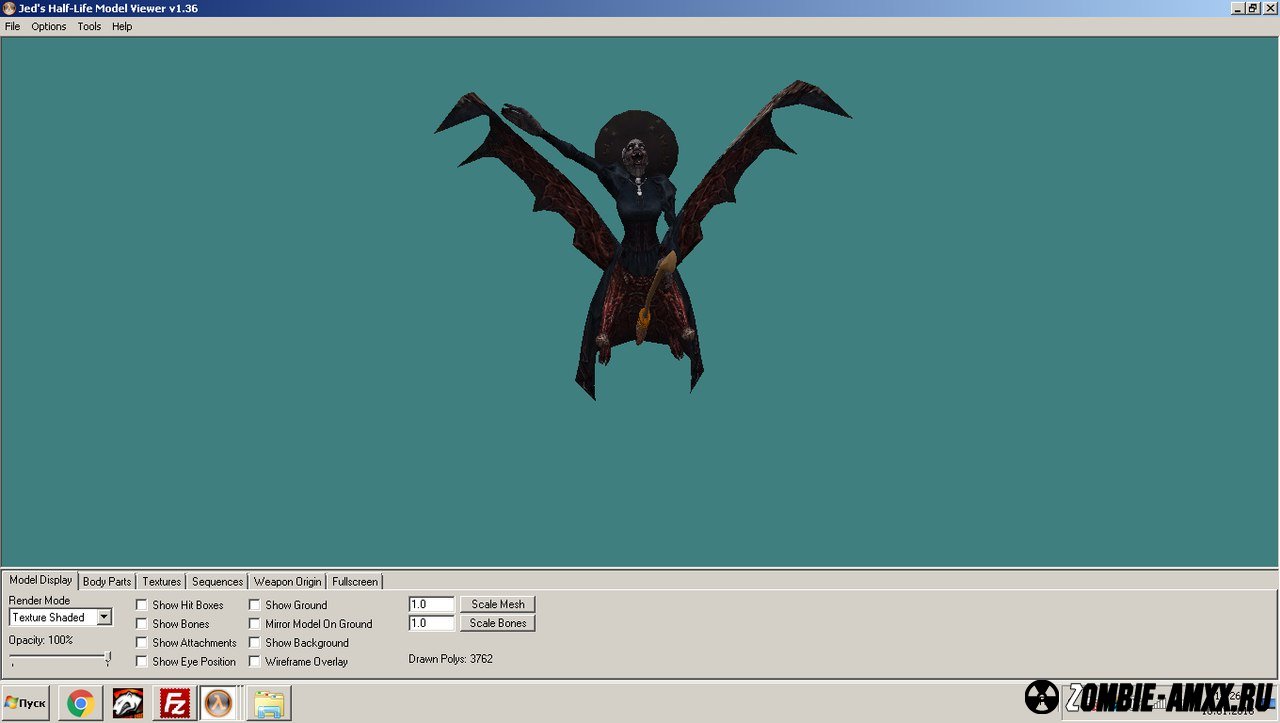
Task: Switch to the Weapon Origin tab
Action: (288, 581)
